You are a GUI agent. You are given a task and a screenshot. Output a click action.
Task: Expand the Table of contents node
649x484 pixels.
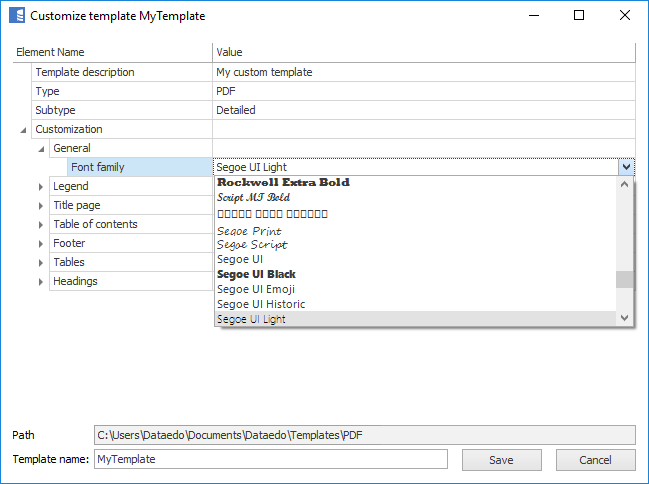(x=41, y=224)
